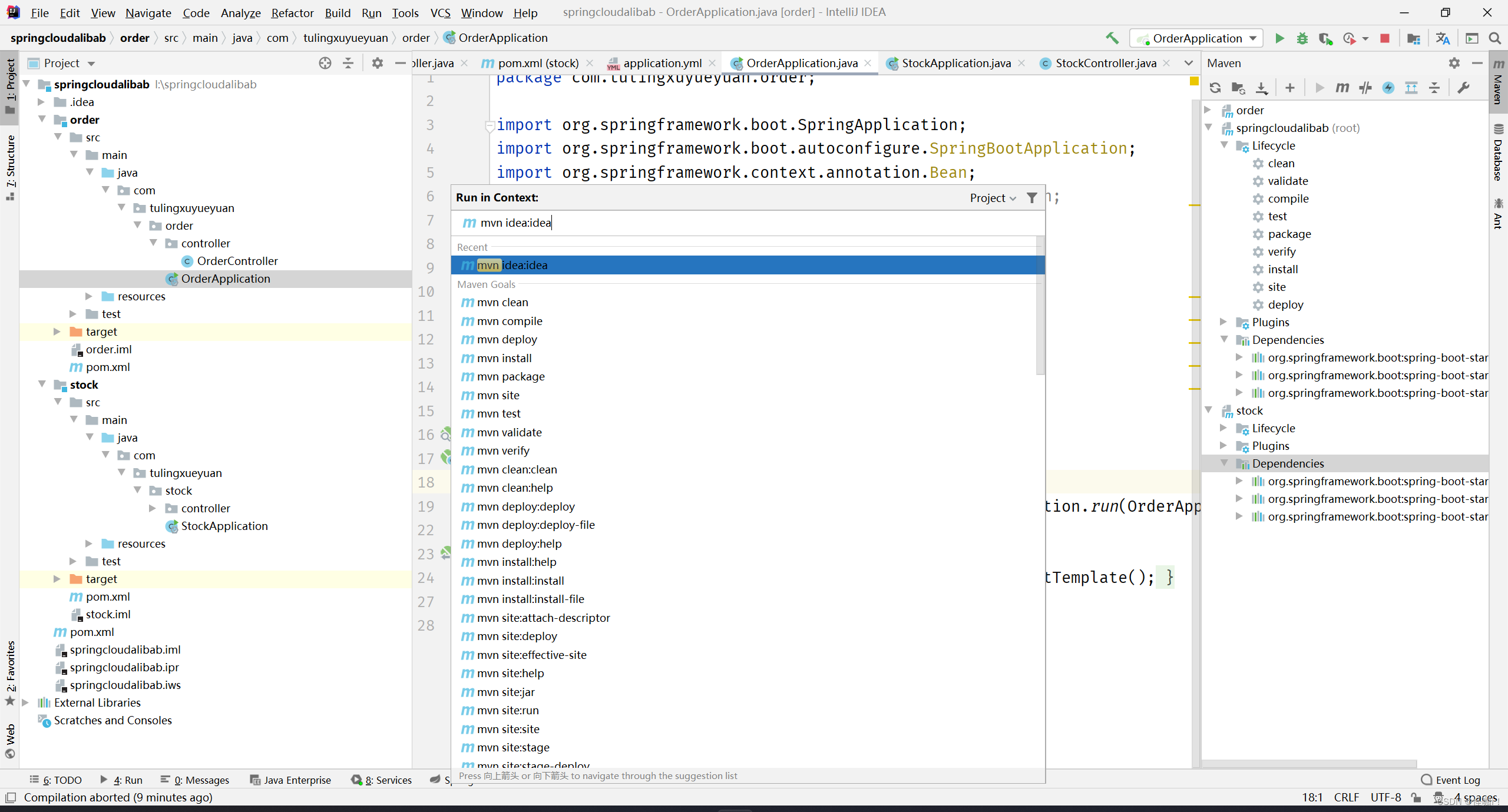Toggle the Database tool window side tab
Image resolution: width=1508 pixels, height=812 pixels.
click(1498, 152)
